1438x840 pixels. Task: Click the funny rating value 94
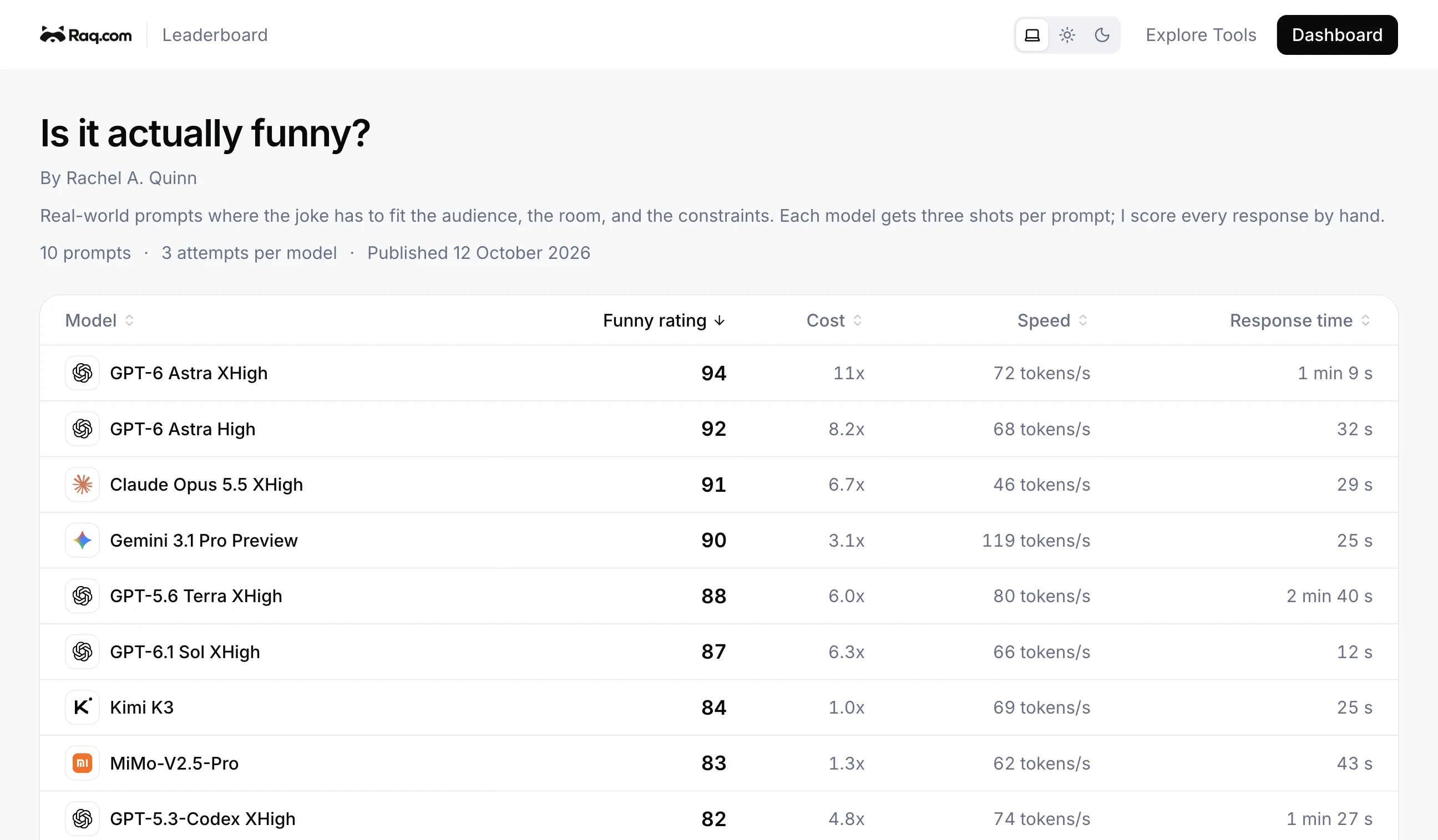pyautogui.click(x=714, y=373)
